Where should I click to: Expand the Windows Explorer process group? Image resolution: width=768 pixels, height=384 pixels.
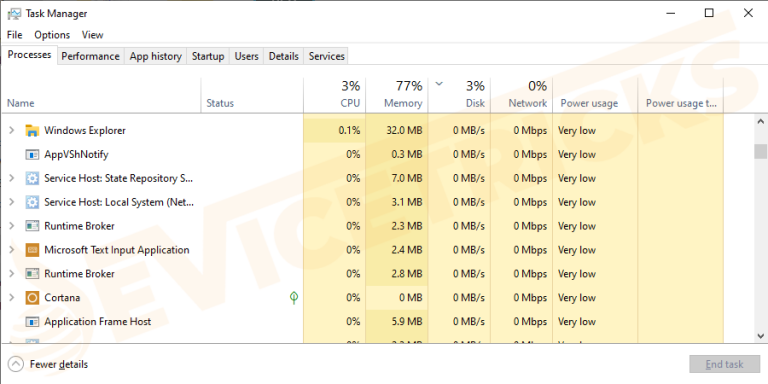coord(12,130)
